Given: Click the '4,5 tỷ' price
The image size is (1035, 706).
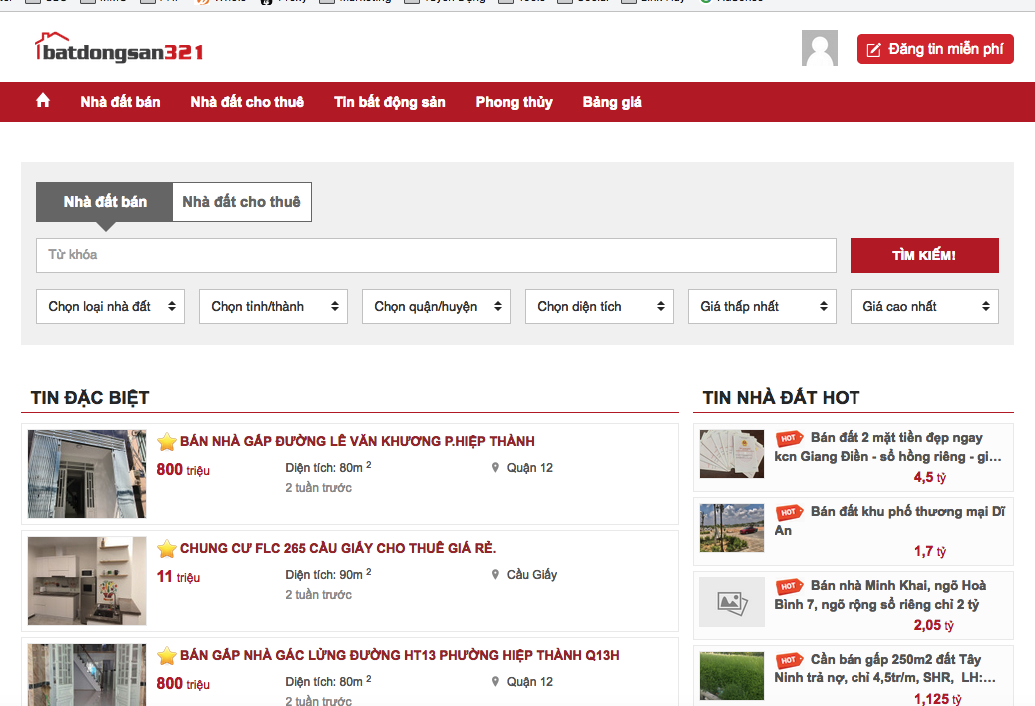Looking at the screenshot, I should pyautogui.click(x=929, y=477).
